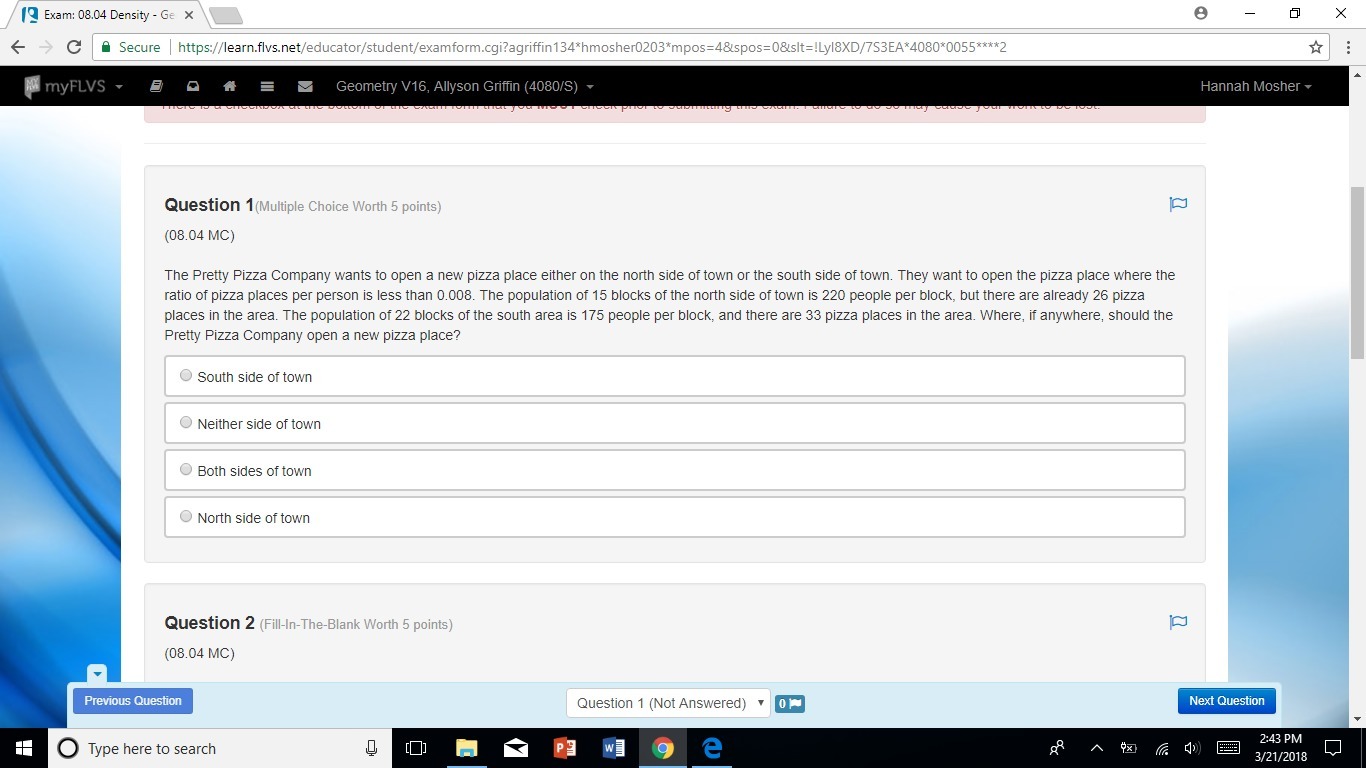The image size is (1366, 768).
Task: Click the scrollbar up arrow
Action: [1357, 74]
